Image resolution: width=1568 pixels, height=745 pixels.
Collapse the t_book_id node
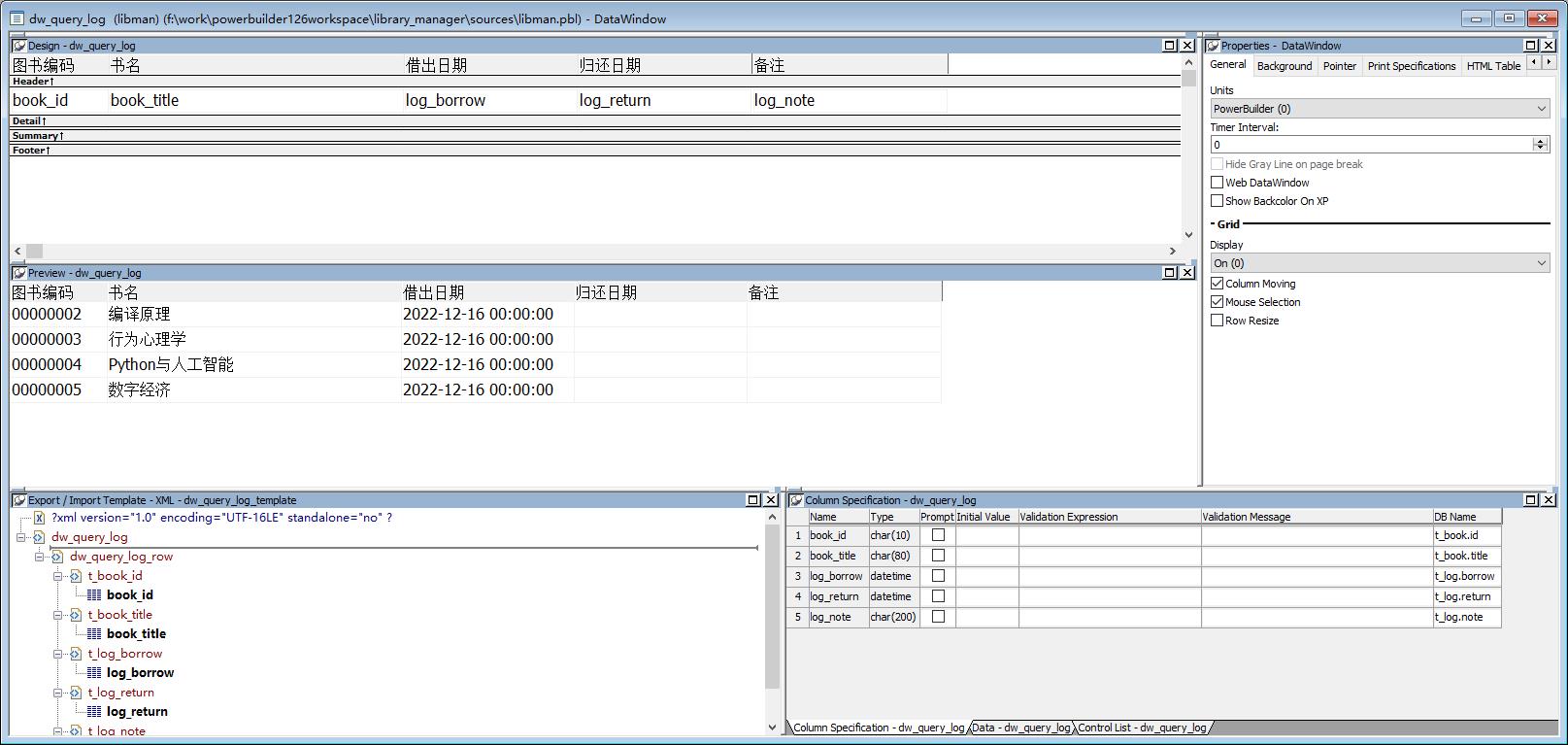[58, 576]
